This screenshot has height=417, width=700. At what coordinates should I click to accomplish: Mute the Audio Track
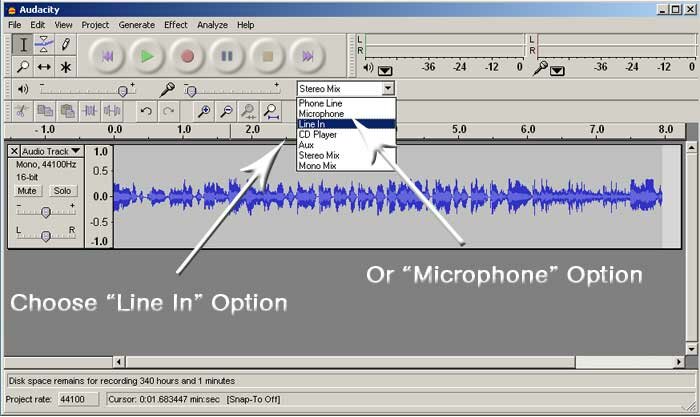click(x=27, y=191)
